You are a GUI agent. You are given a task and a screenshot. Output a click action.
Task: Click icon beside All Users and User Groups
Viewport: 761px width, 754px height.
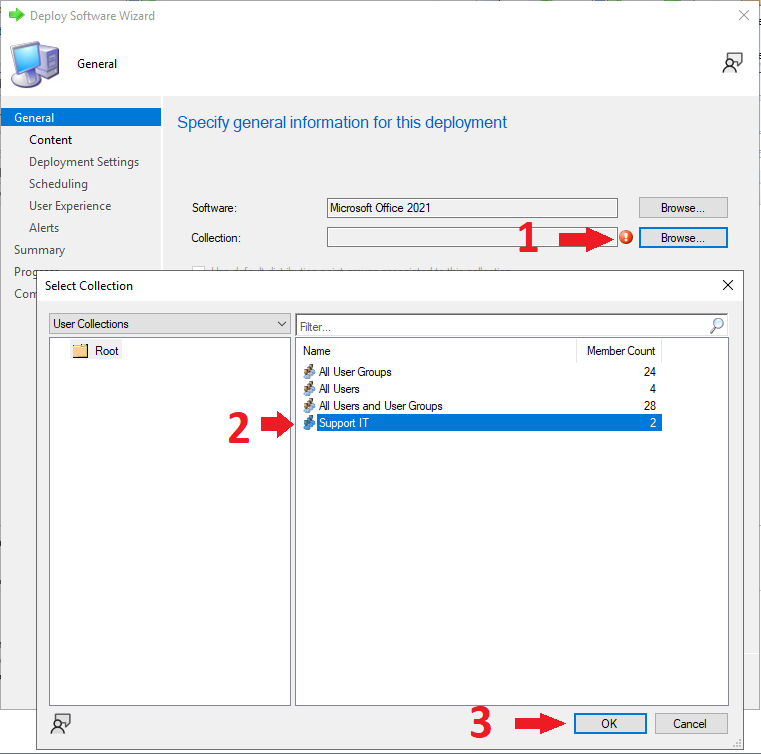tap(309, 406)
